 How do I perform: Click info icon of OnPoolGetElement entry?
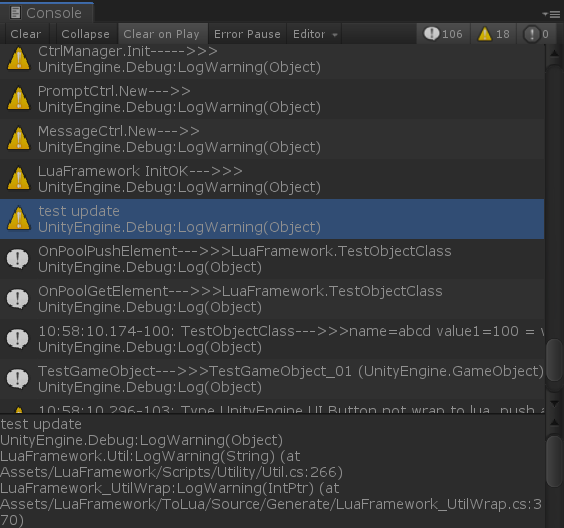18,299
